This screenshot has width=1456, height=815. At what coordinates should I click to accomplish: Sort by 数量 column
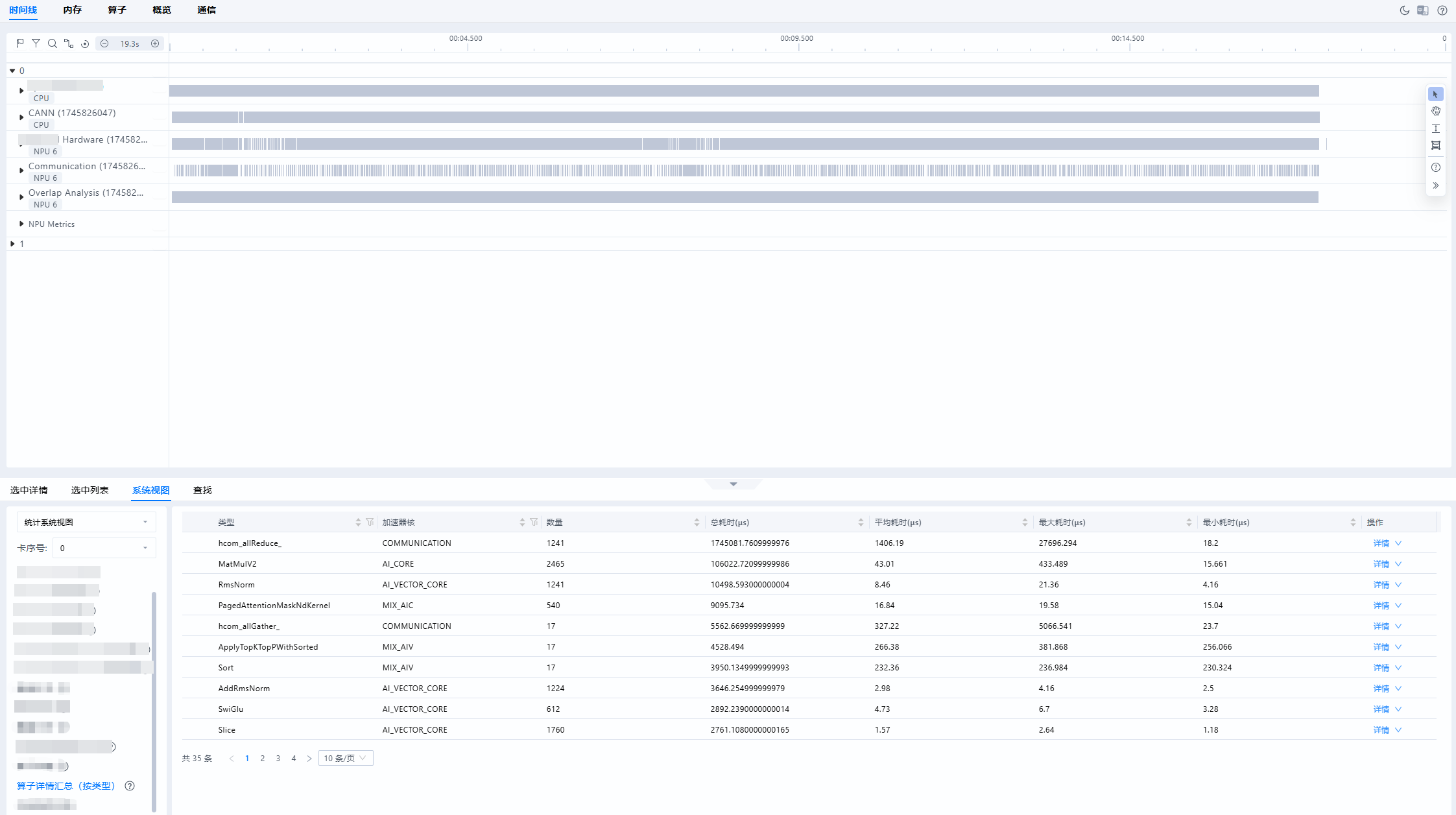click(x=697, y=522)
